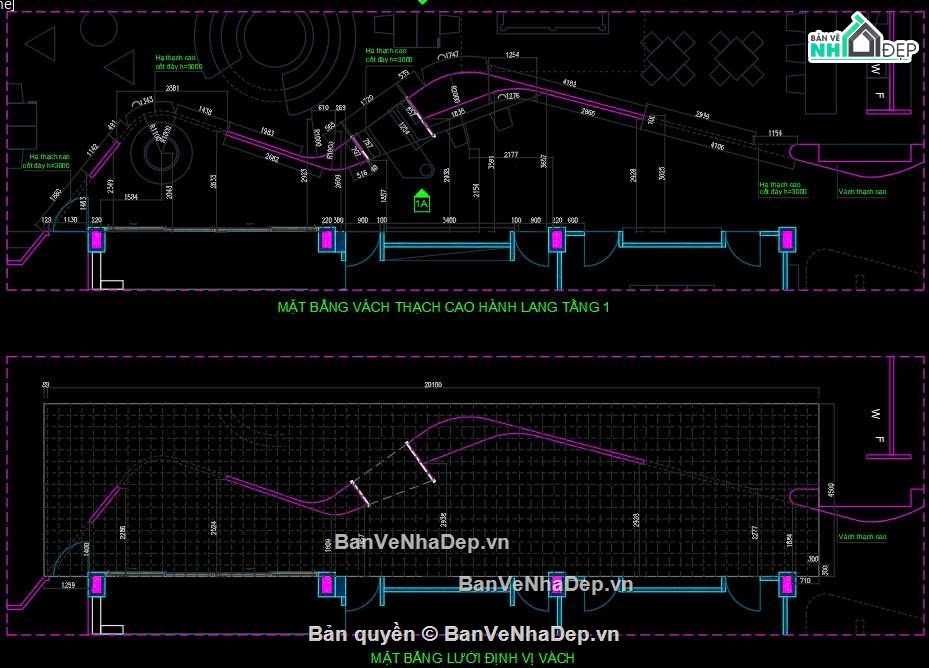Viewport: 929px width, 668px height.
Task: Click the 2939 dimension value
Action: point(703,115)
